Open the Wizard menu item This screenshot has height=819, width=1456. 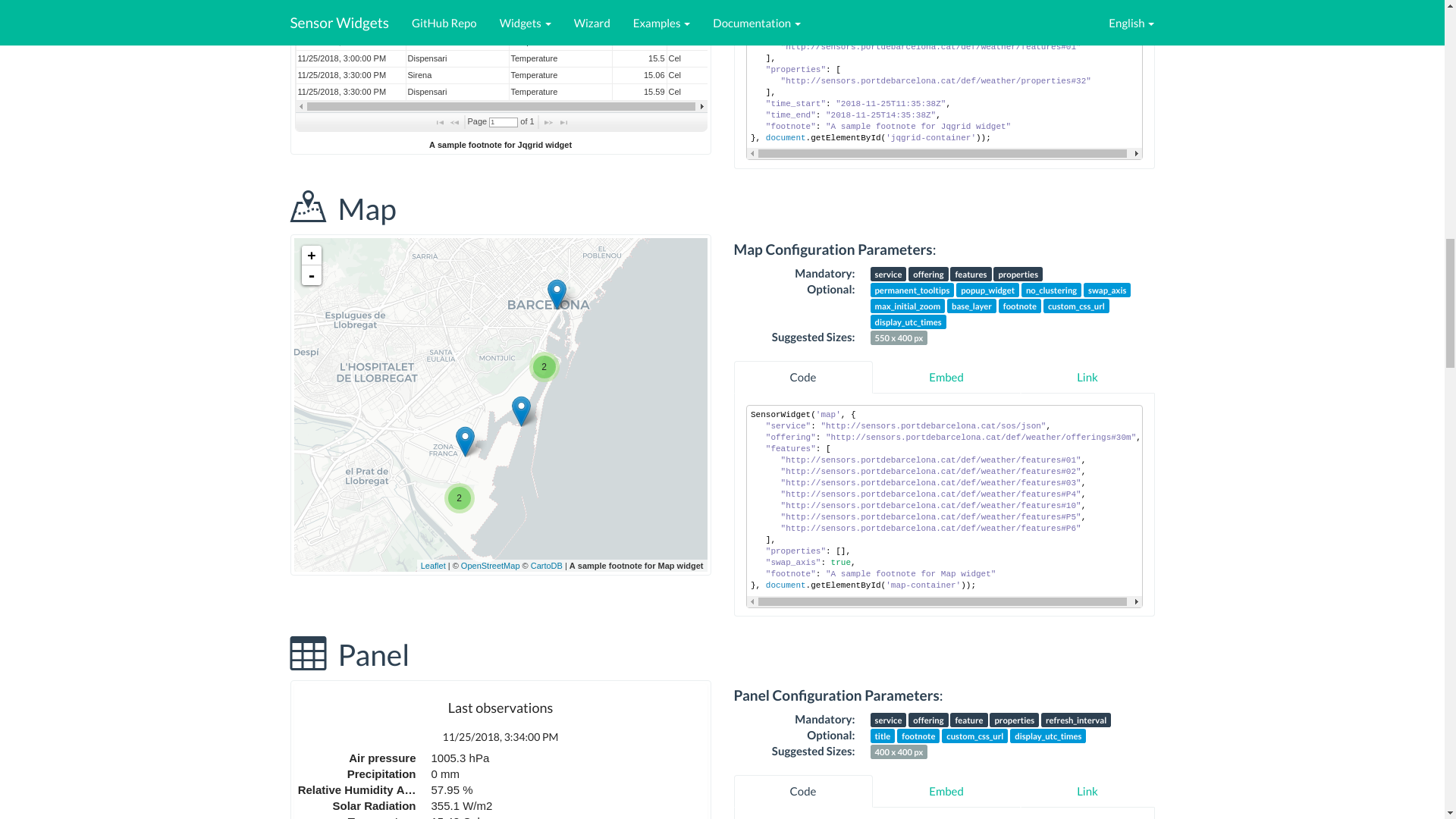591,23
